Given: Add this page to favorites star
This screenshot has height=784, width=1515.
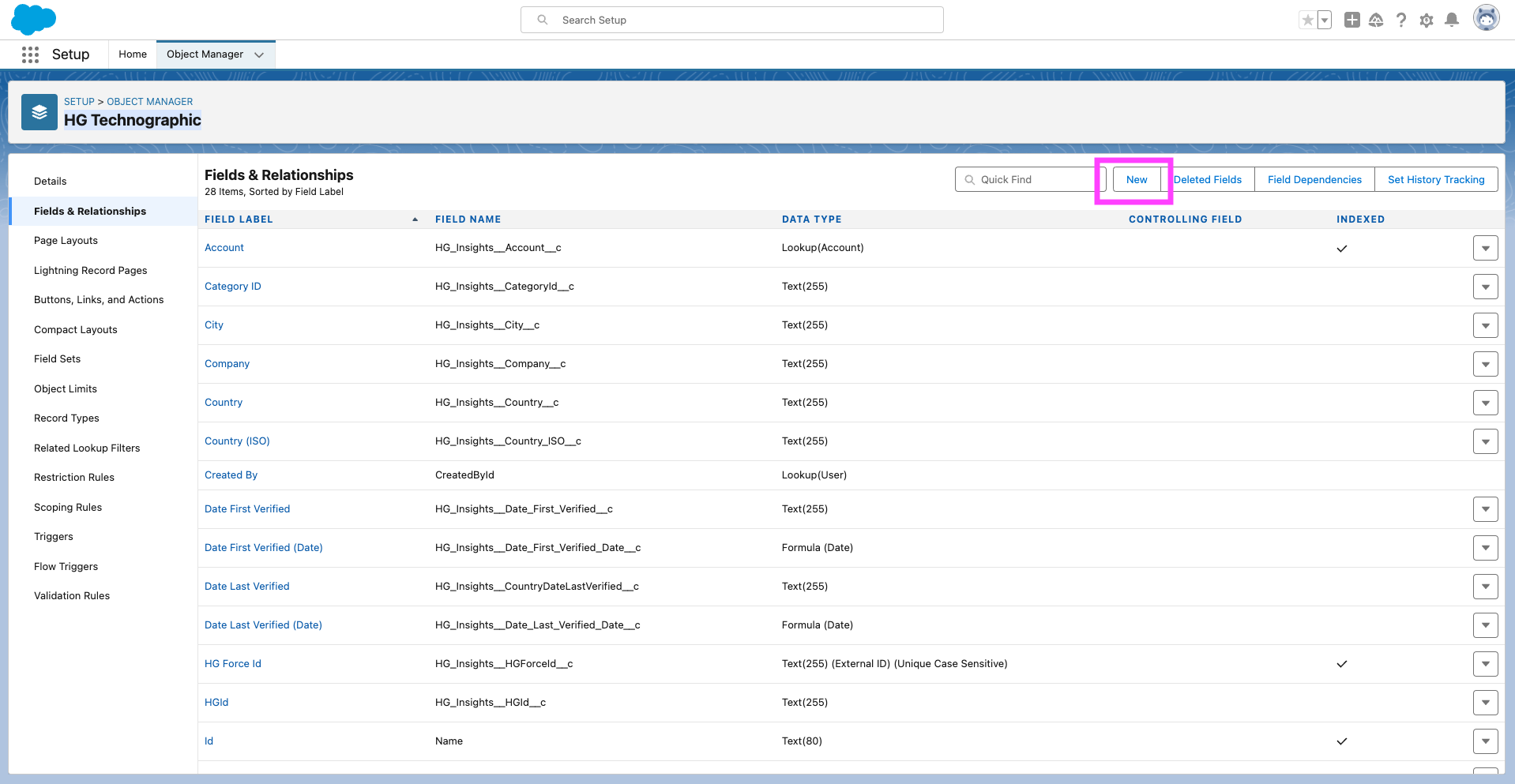Looking at the screenshot, I should 1308,21.
